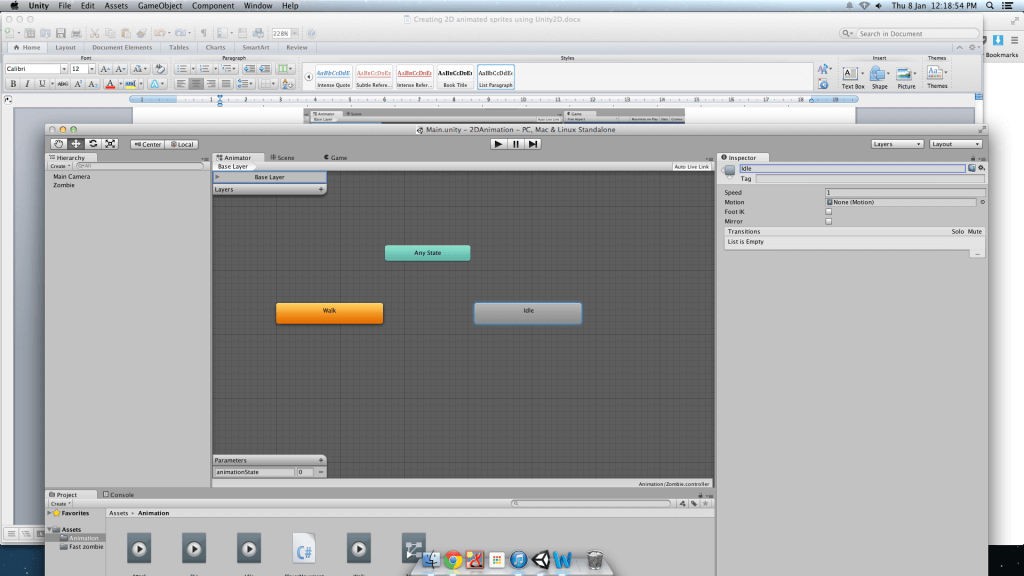Click Italic in Word ribbon

click(27, 84)
